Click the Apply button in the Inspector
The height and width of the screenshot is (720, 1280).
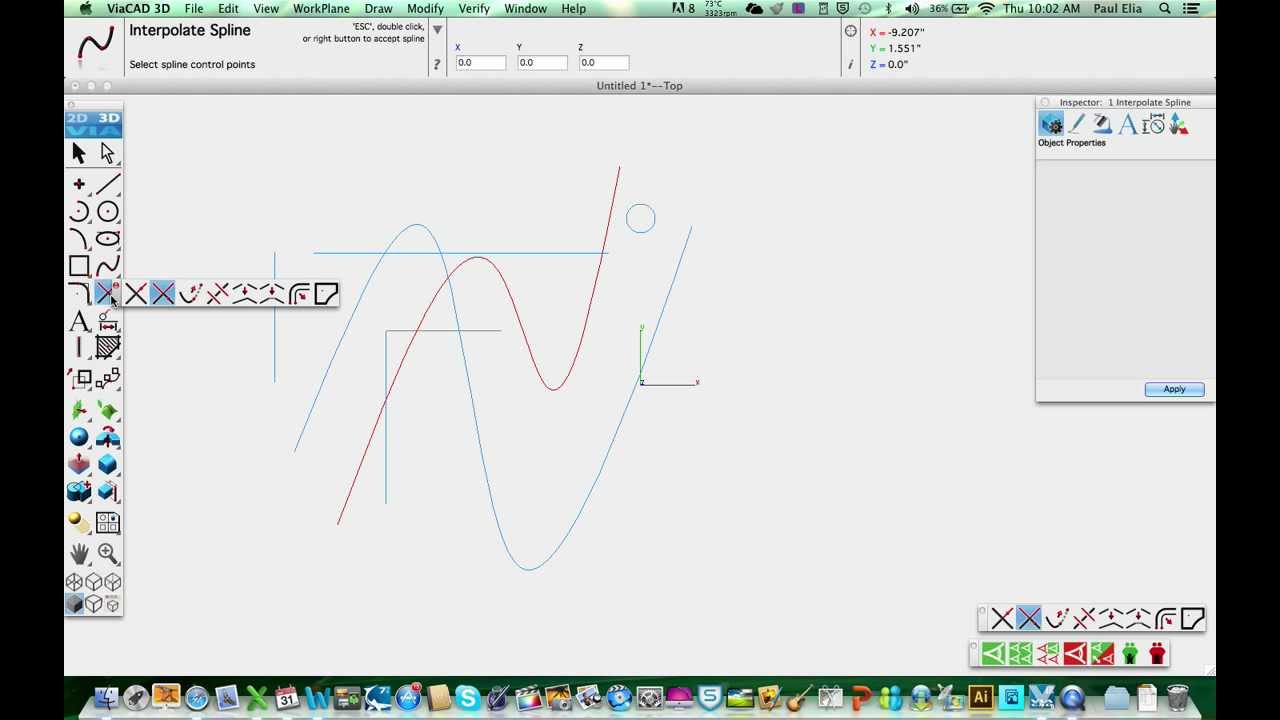click(x=1174, y=389)
